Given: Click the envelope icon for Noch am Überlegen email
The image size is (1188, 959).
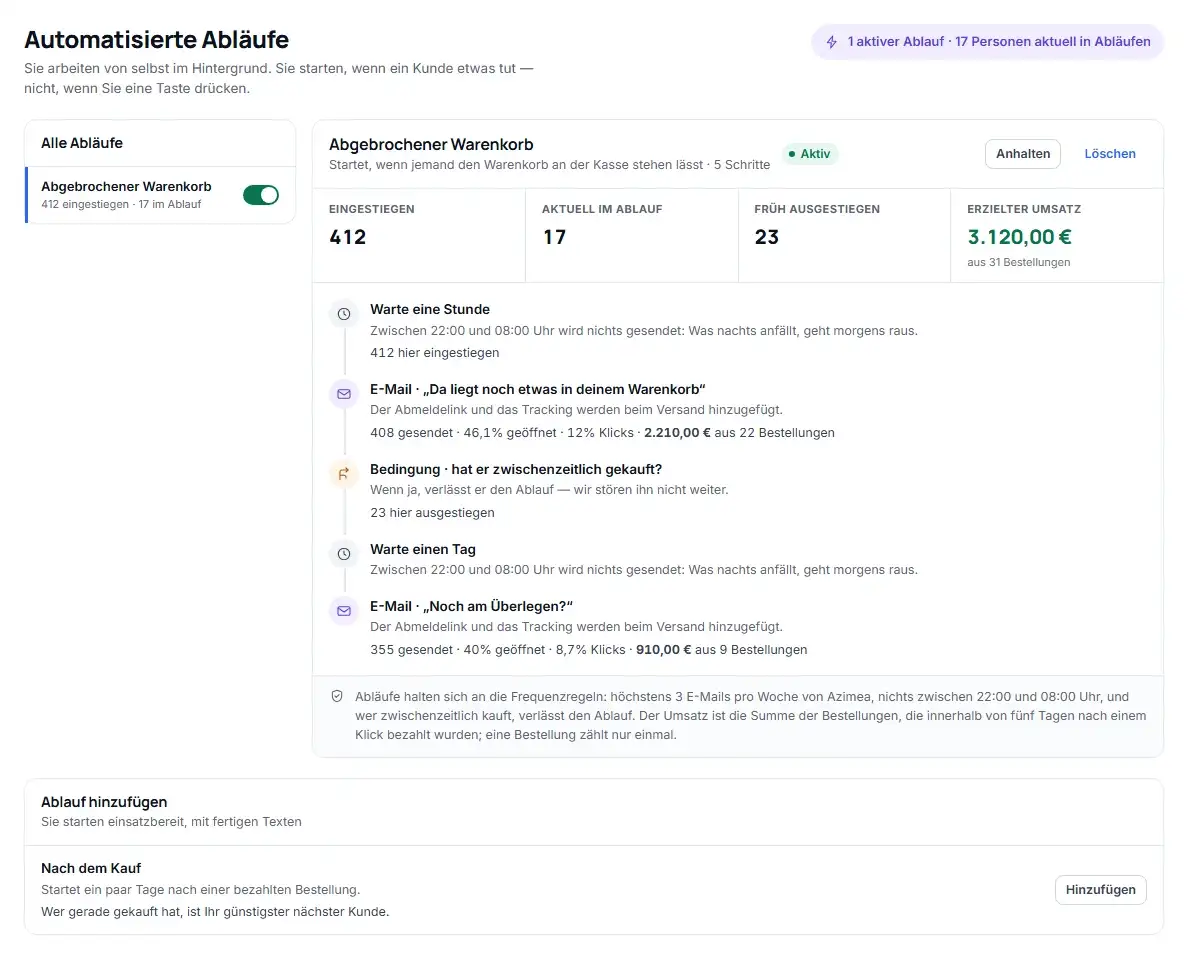Looking at the screenshot, I should point(344,611).
